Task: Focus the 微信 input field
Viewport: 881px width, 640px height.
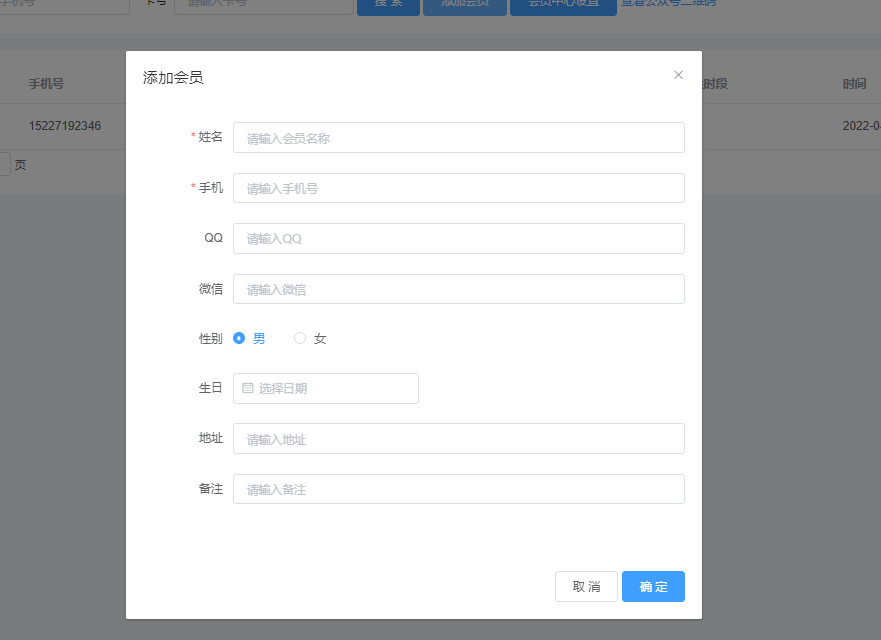Action: pos(458,289)
